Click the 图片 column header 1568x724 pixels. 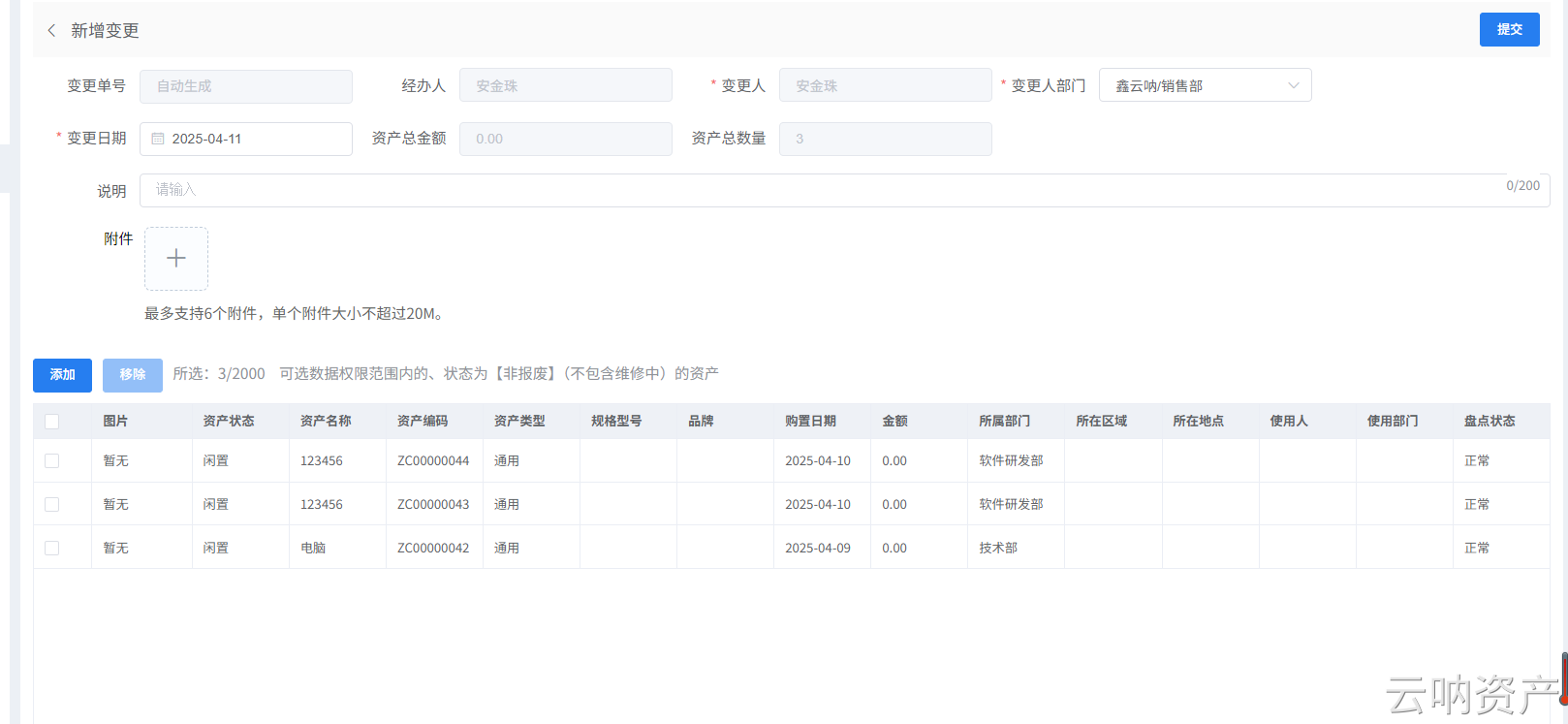click(115, 422)
